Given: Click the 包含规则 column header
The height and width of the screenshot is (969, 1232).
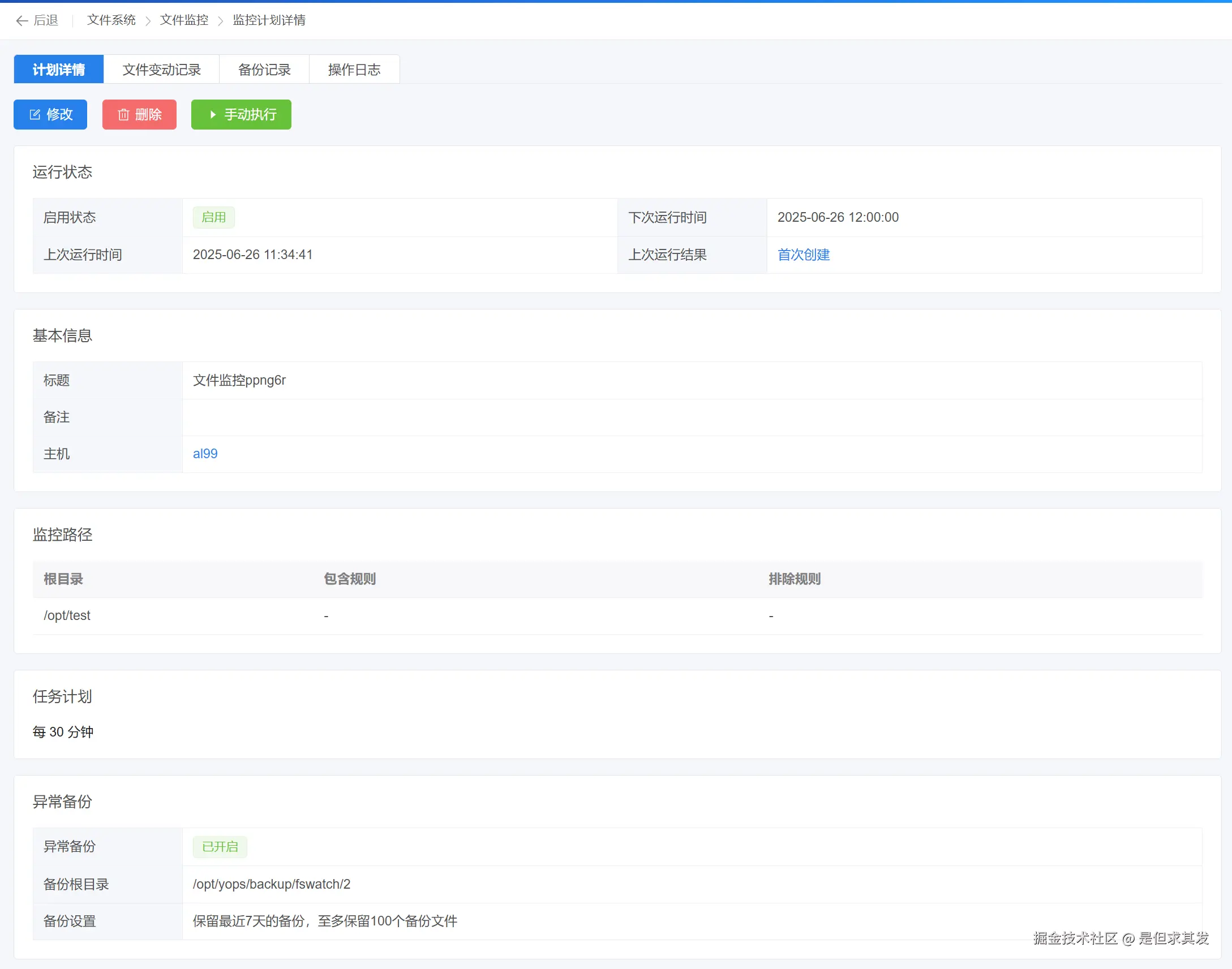Looking at the screenshot, I should pos(350,579).
